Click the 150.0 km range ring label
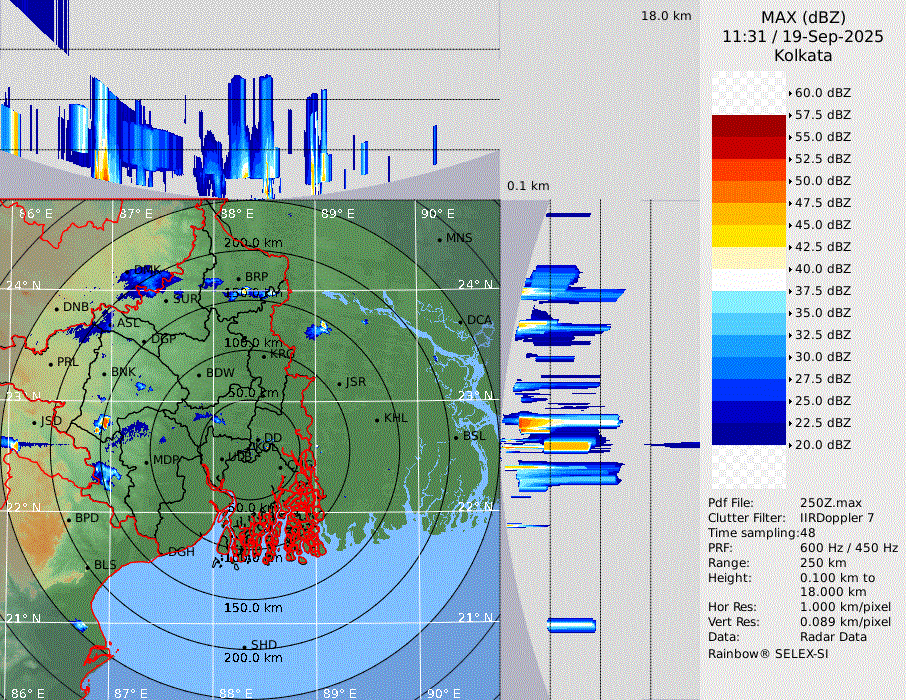 pyautogui.click(x=253, y=608)
